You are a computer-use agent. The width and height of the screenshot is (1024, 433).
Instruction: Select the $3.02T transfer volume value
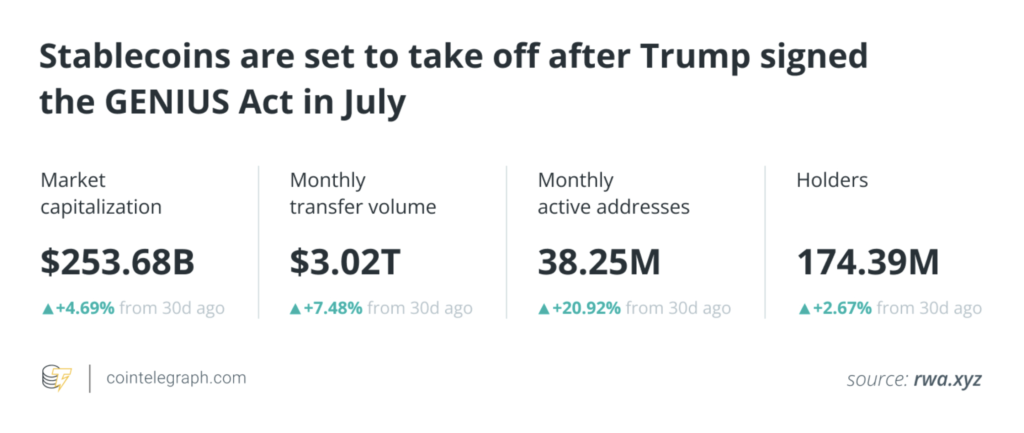[345, 263]
